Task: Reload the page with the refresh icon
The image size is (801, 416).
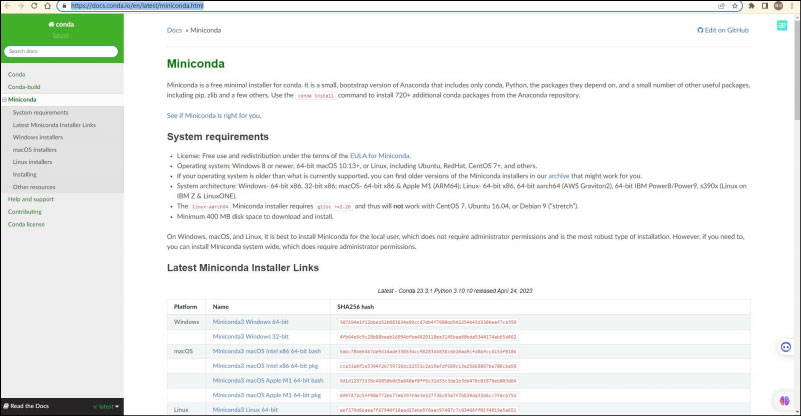Action: point(34,6)
